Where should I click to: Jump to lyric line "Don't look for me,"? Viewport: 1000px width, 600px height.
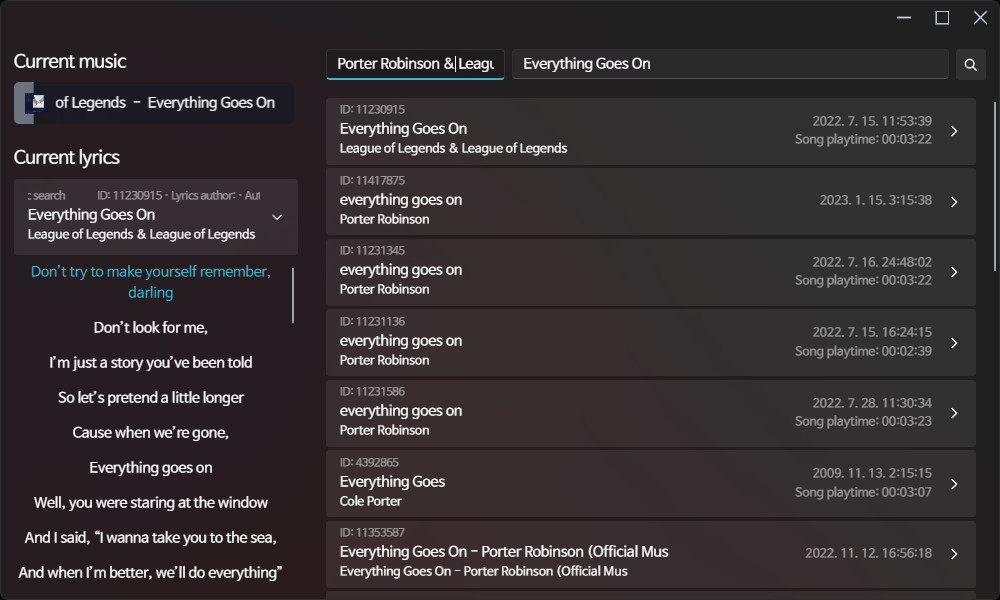(151, 327)
